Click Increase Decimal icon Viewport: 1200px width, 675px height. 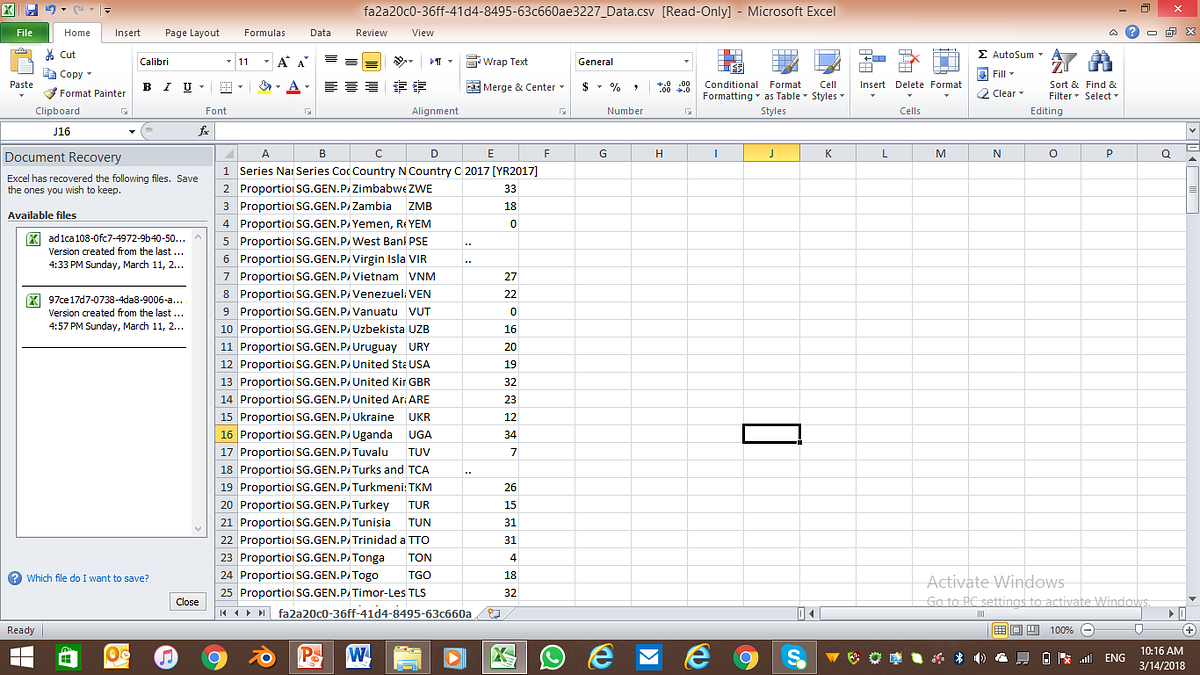coord(664,87)
